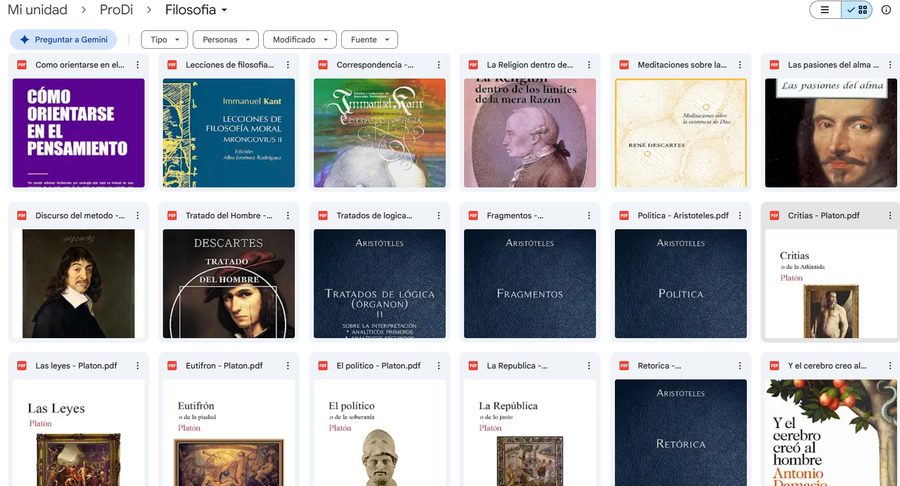Image resolution: width=900 pixels, height=486 pixels.
Task: Open more options for Meditaciones sobre la...
Action: coord(740,65)
